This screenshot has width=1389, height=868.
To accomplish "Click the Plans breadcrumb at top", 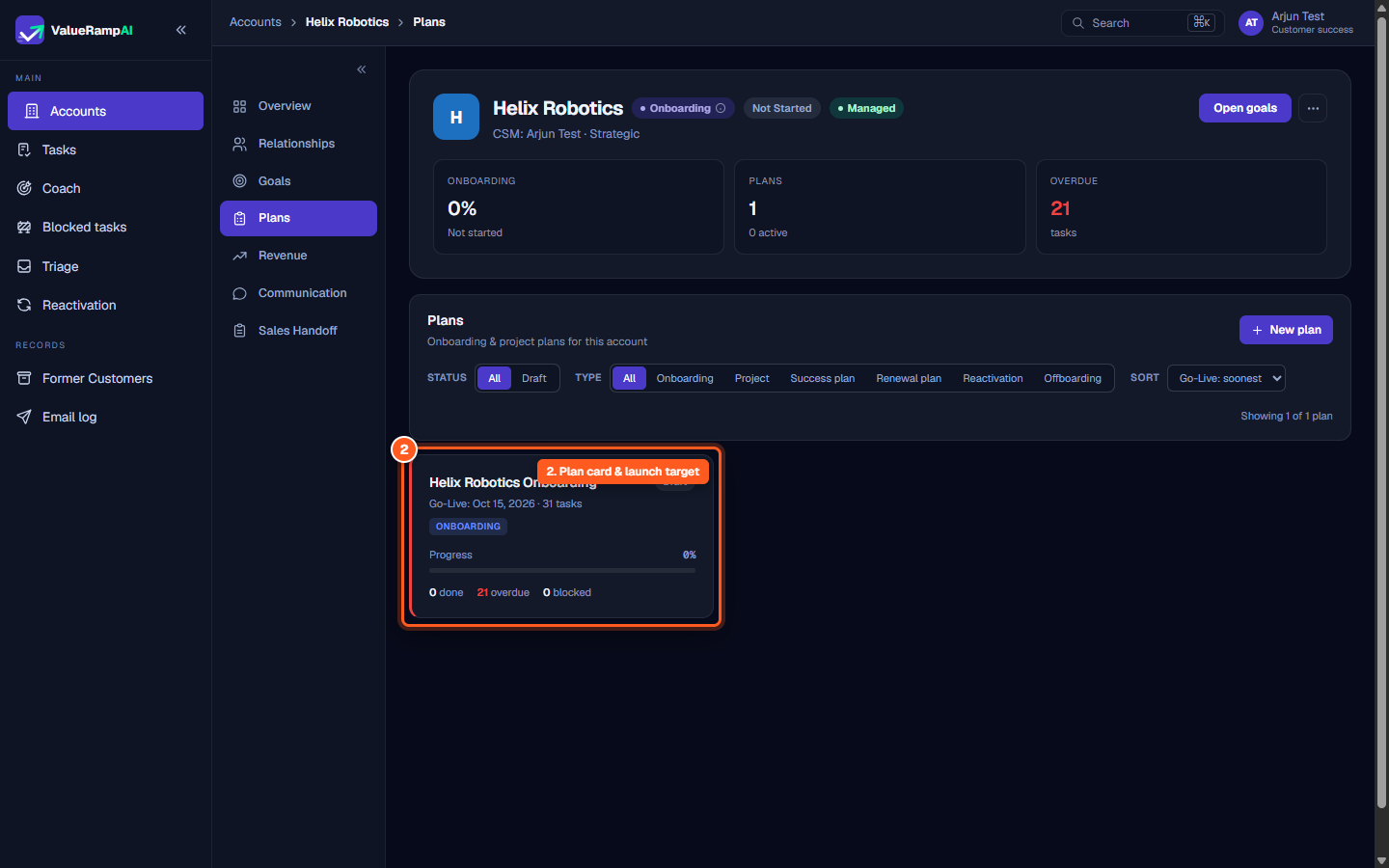I will coord(429,22).
